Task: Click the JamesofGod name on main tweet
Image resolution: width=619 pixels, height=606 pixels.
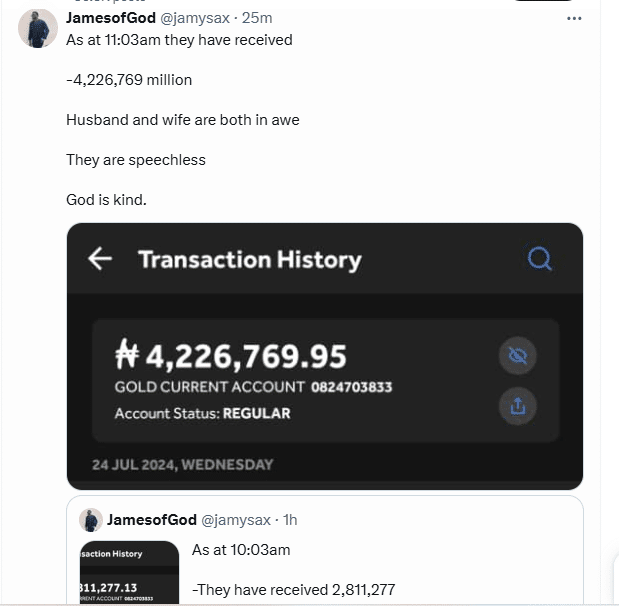Action: point(108,18)
